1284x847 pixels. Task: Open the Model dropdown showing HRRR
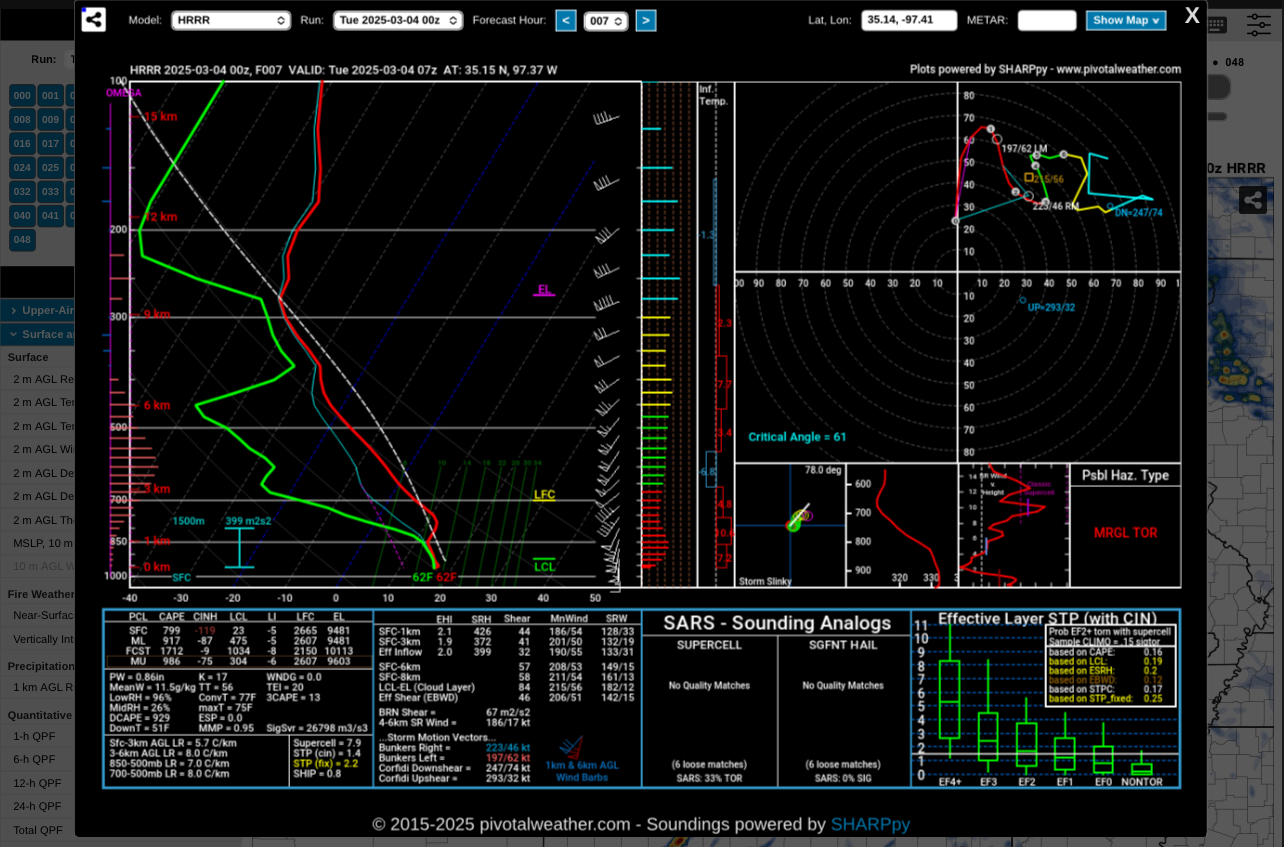point(231,20)
